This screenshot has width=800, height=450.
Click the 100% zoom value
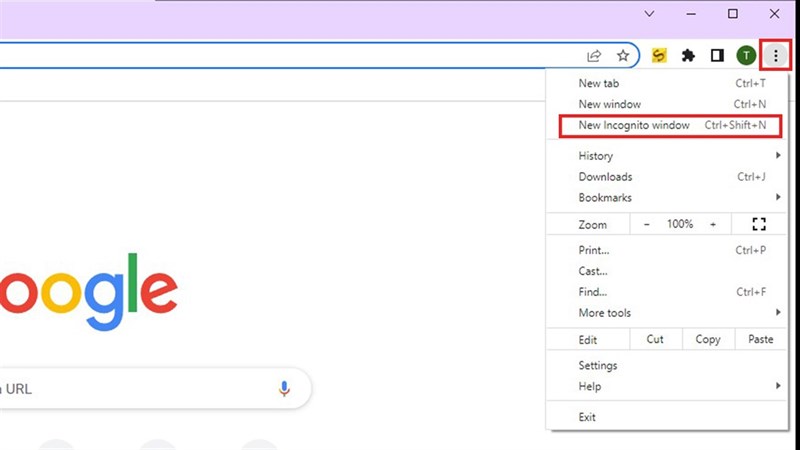(x=680, y=224)
